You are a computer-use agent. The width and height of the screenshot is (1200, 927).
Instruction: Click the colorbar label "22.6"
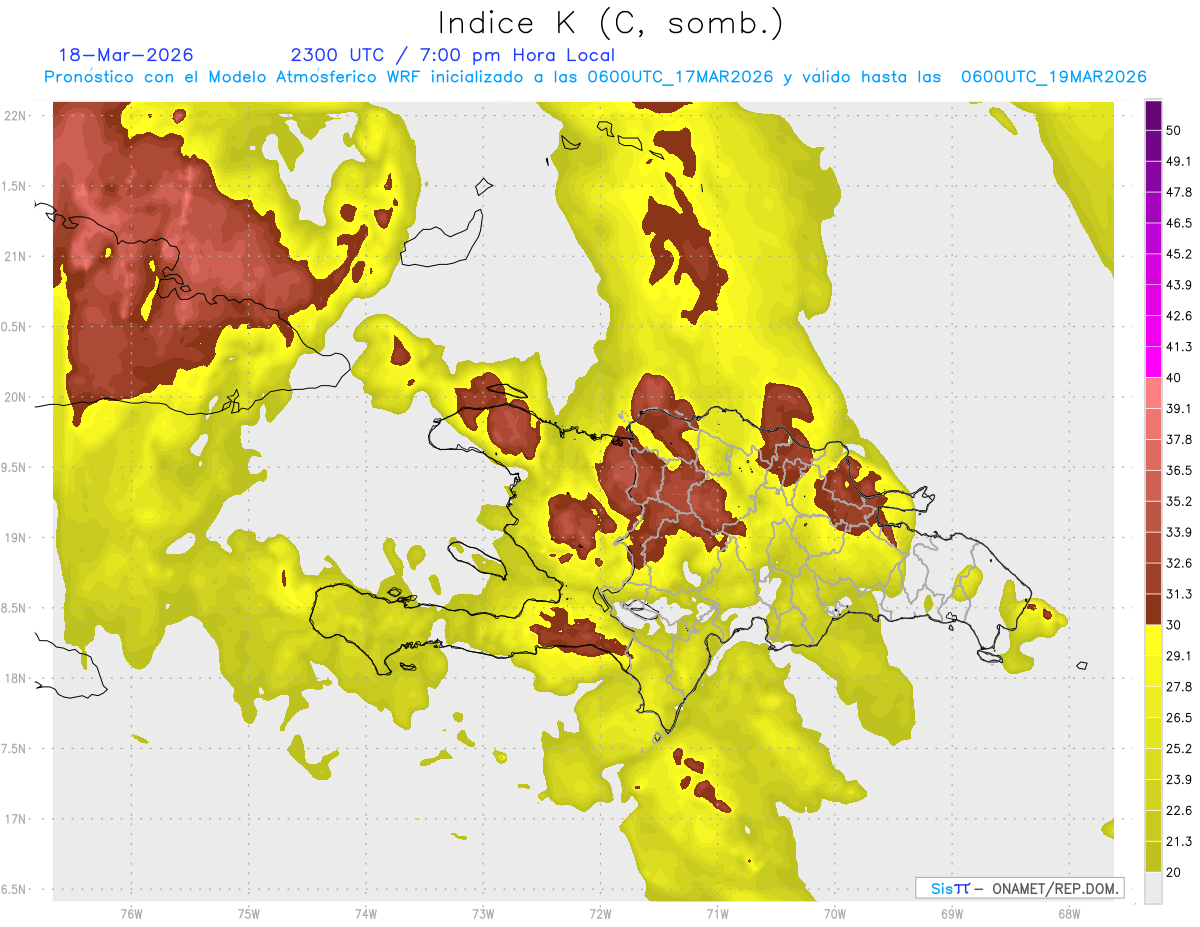[1179, 810]
